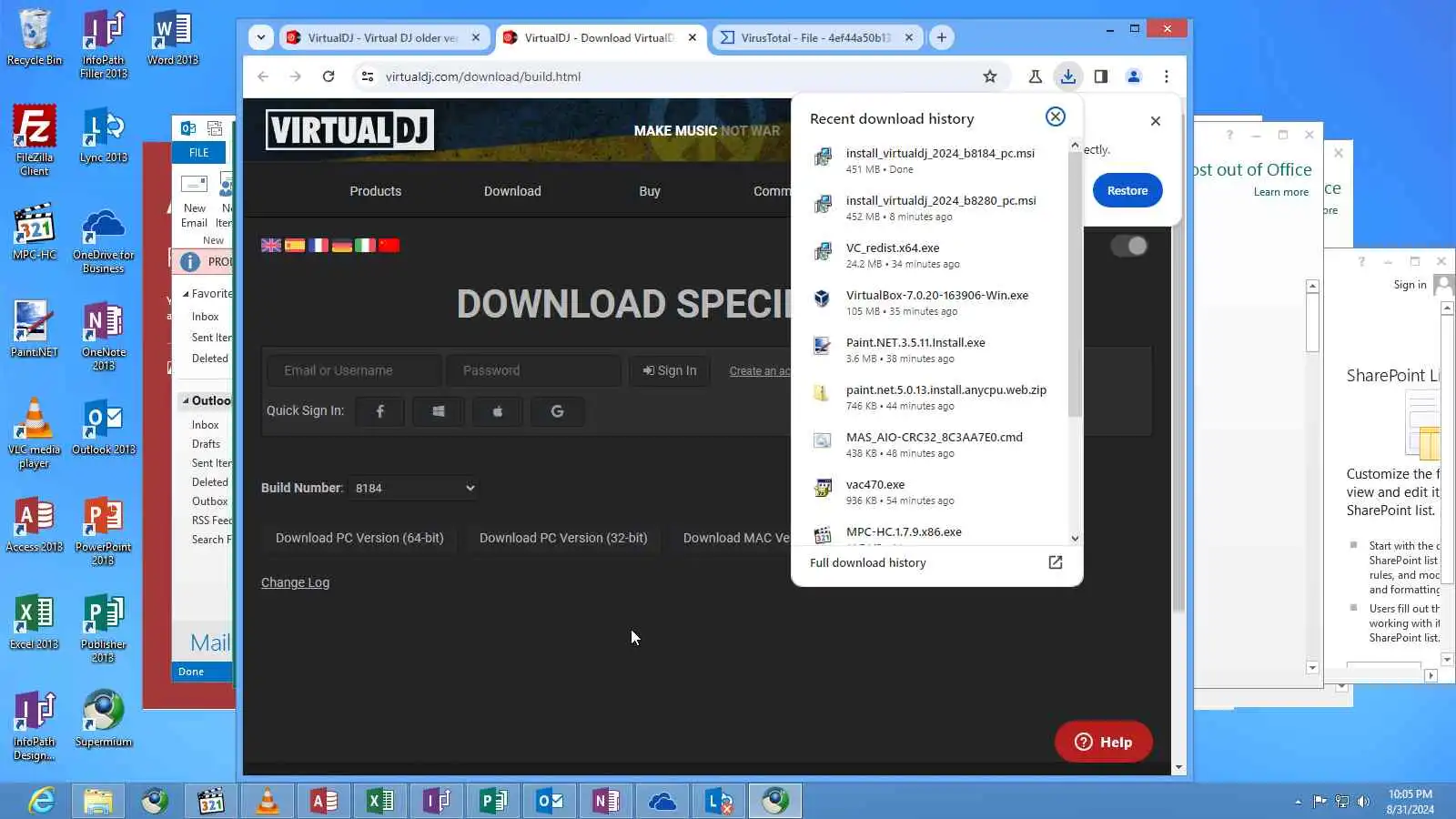This screenshot has width=1456, height=819.
Task: Open Drafts folder in Outlook
Action: [206, 444]
